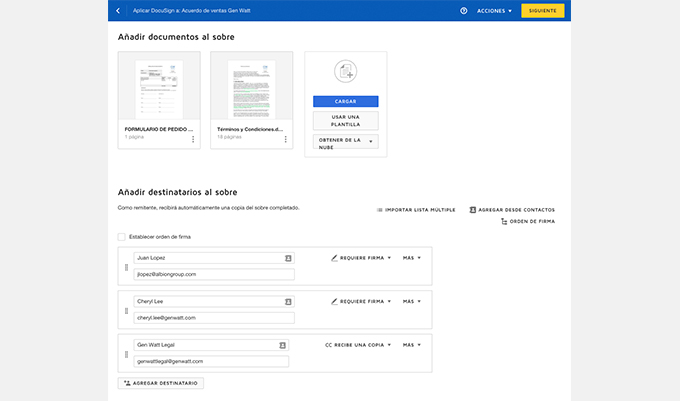
Task: Enable Establecer orden de firma checkbox
Action: [121, 237]
